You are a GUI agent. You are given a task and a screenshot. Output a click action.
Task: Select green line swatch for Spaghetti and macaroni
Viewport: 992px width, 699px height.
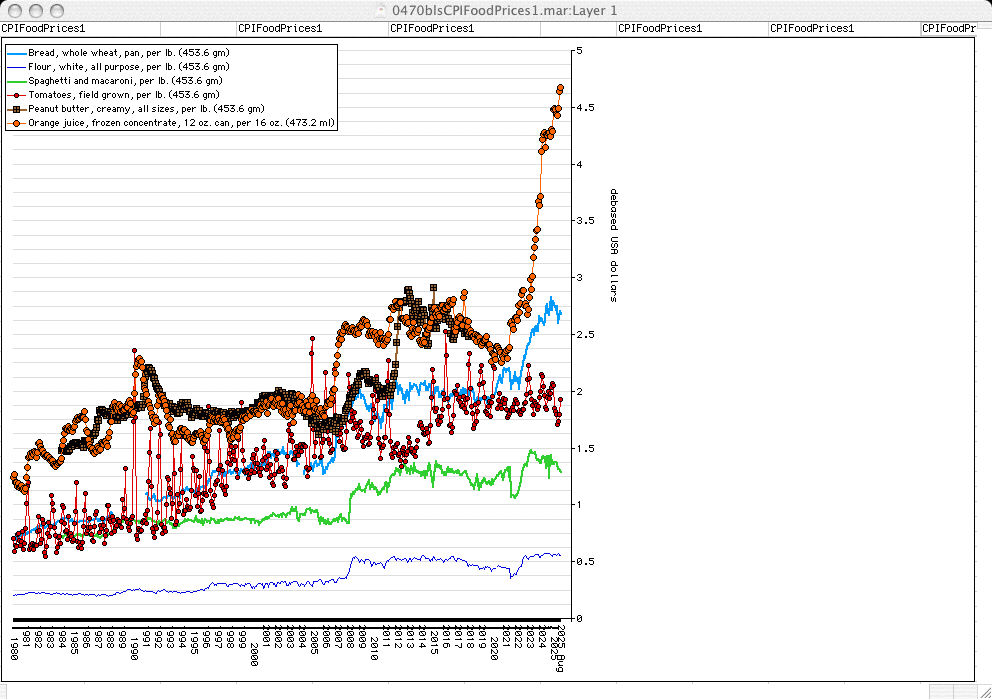[x=18, y=80]
